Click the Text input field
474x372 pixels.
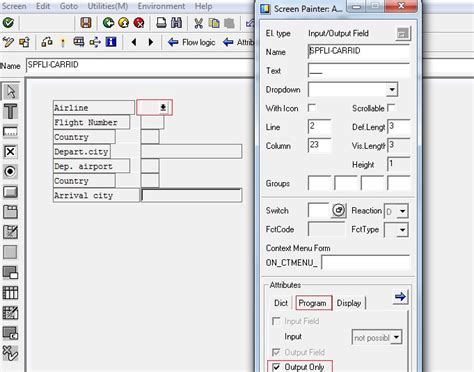pyautogui.click(x=359, y=71)
